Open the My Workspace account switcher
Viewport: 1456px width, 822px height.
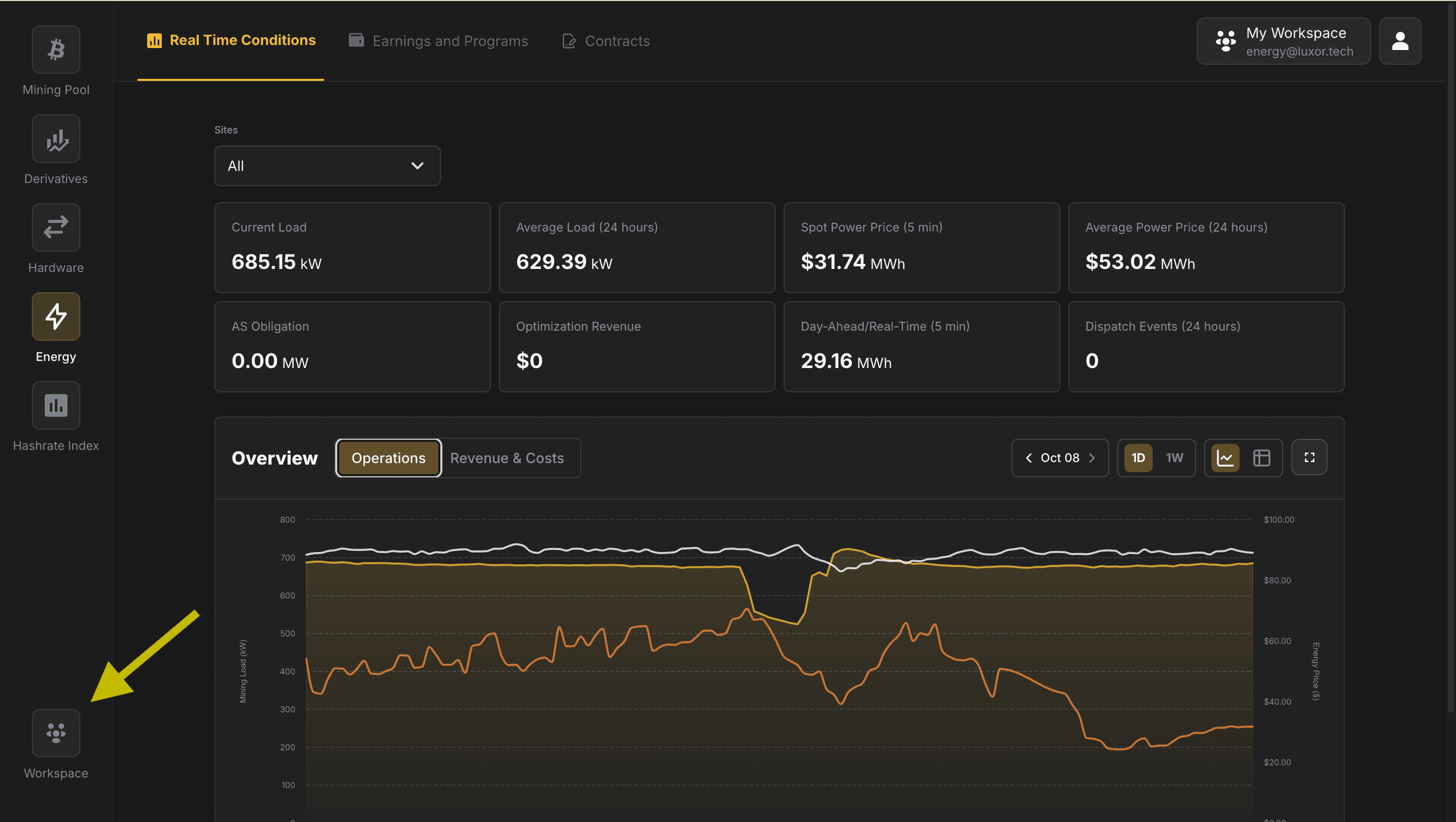1283,41
